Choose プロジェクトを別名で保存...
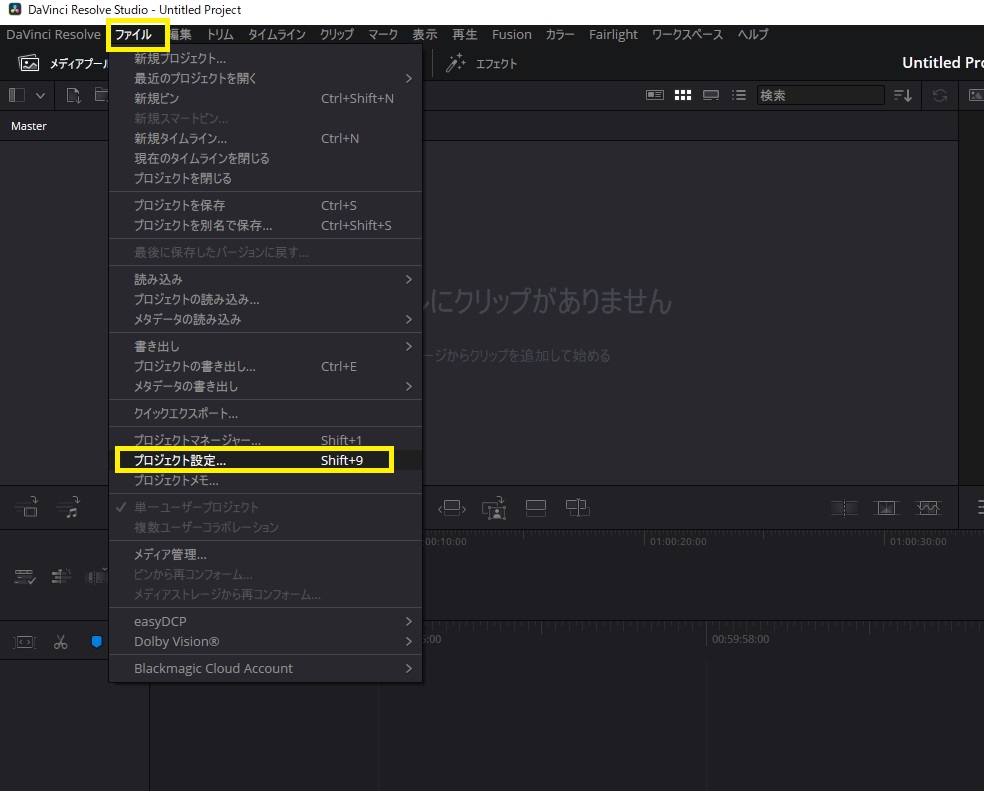Viewport: 984px width, 791px height. [265, 225]
